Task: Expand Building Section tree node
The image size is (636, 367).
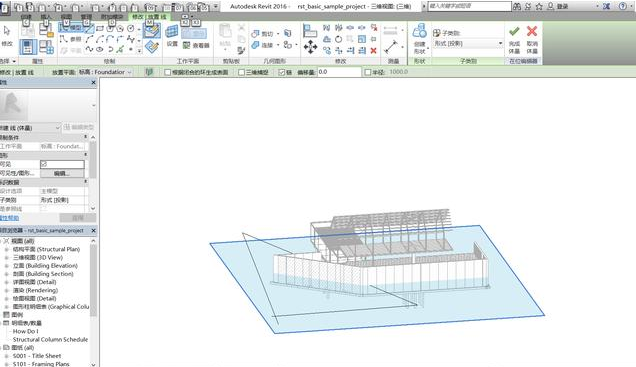Action: click(6, 274)
